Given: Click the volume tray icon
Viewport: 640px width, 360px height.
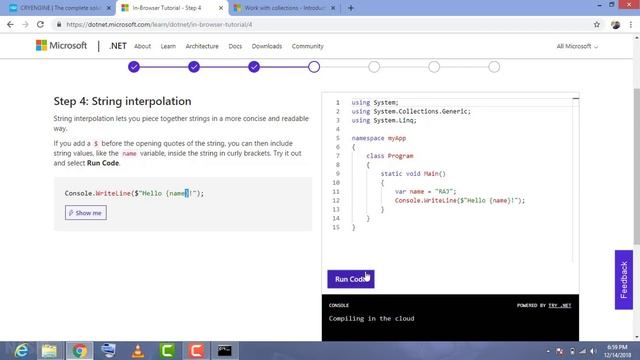Looking at the screenshot, I should click(x=593, y=351).
